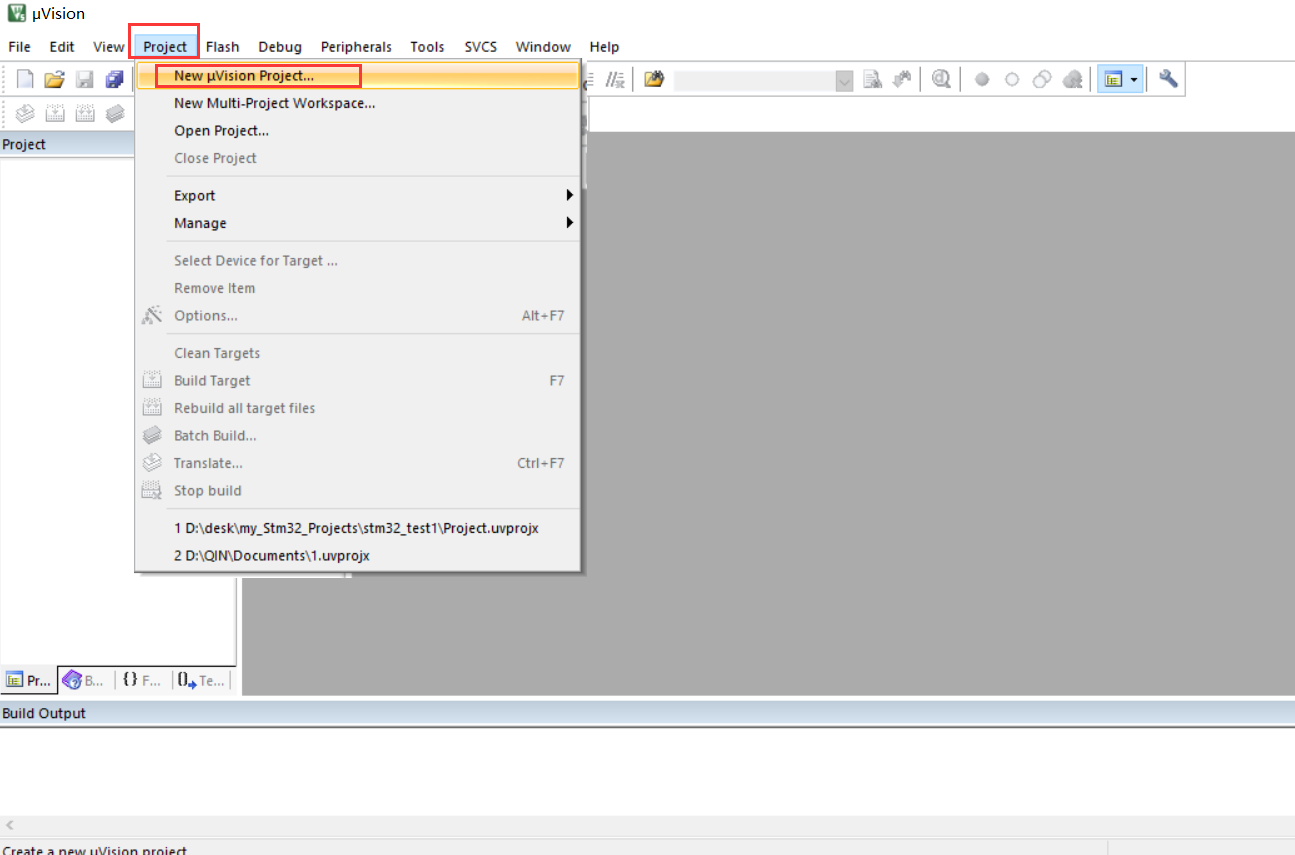Image resolution: width=1295 pixels, height=855 pixels.
Task: Click the Rebuild toolbar icon
Action: tap(85, 114)
